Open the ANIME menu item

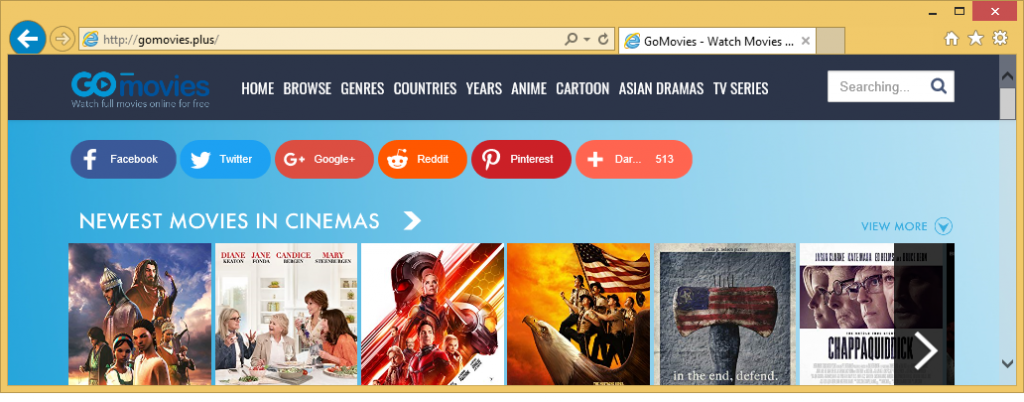point(529,88)
